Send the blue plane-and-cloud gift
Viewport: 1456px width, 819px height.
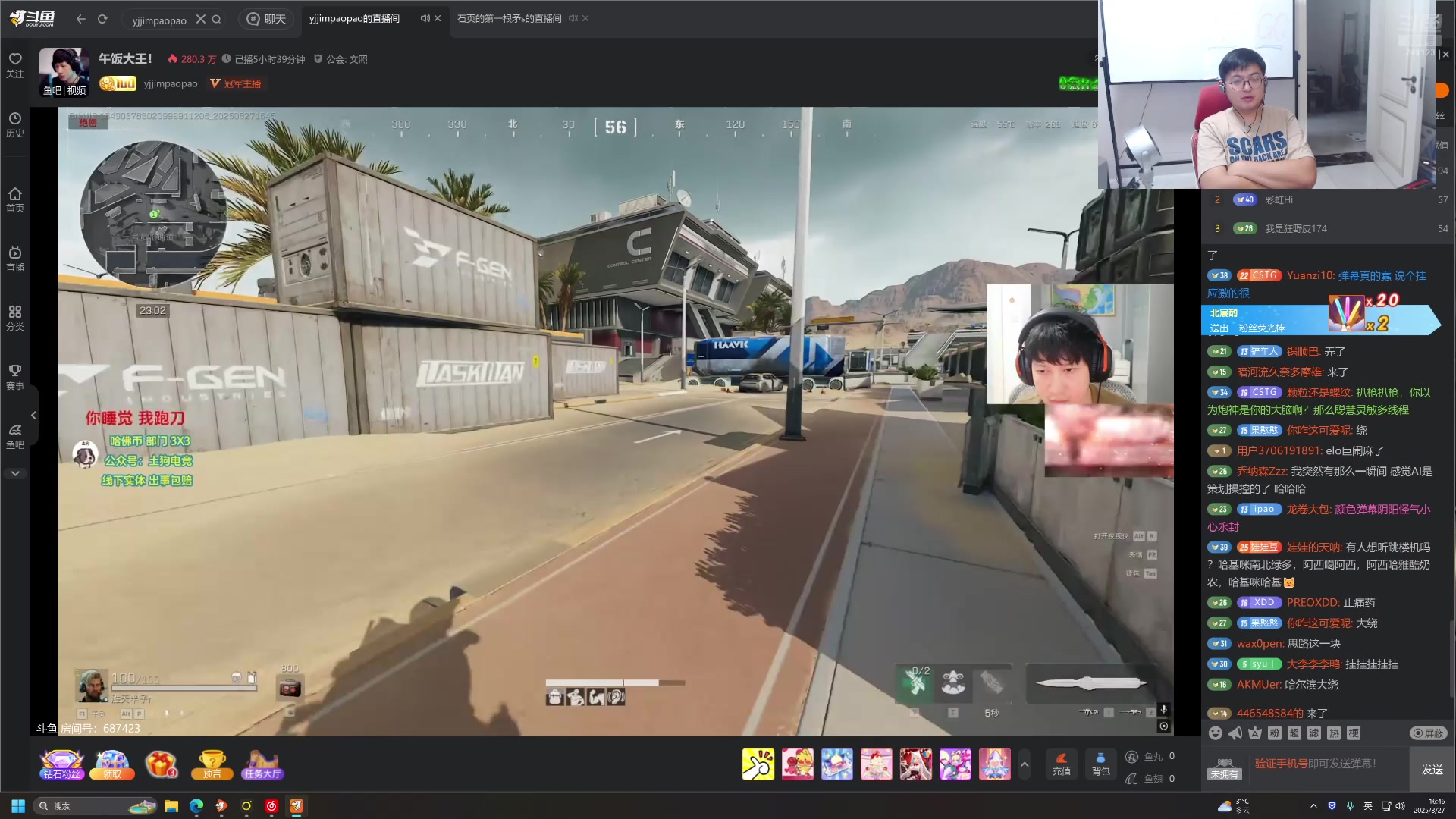click(x=836, y=764)
